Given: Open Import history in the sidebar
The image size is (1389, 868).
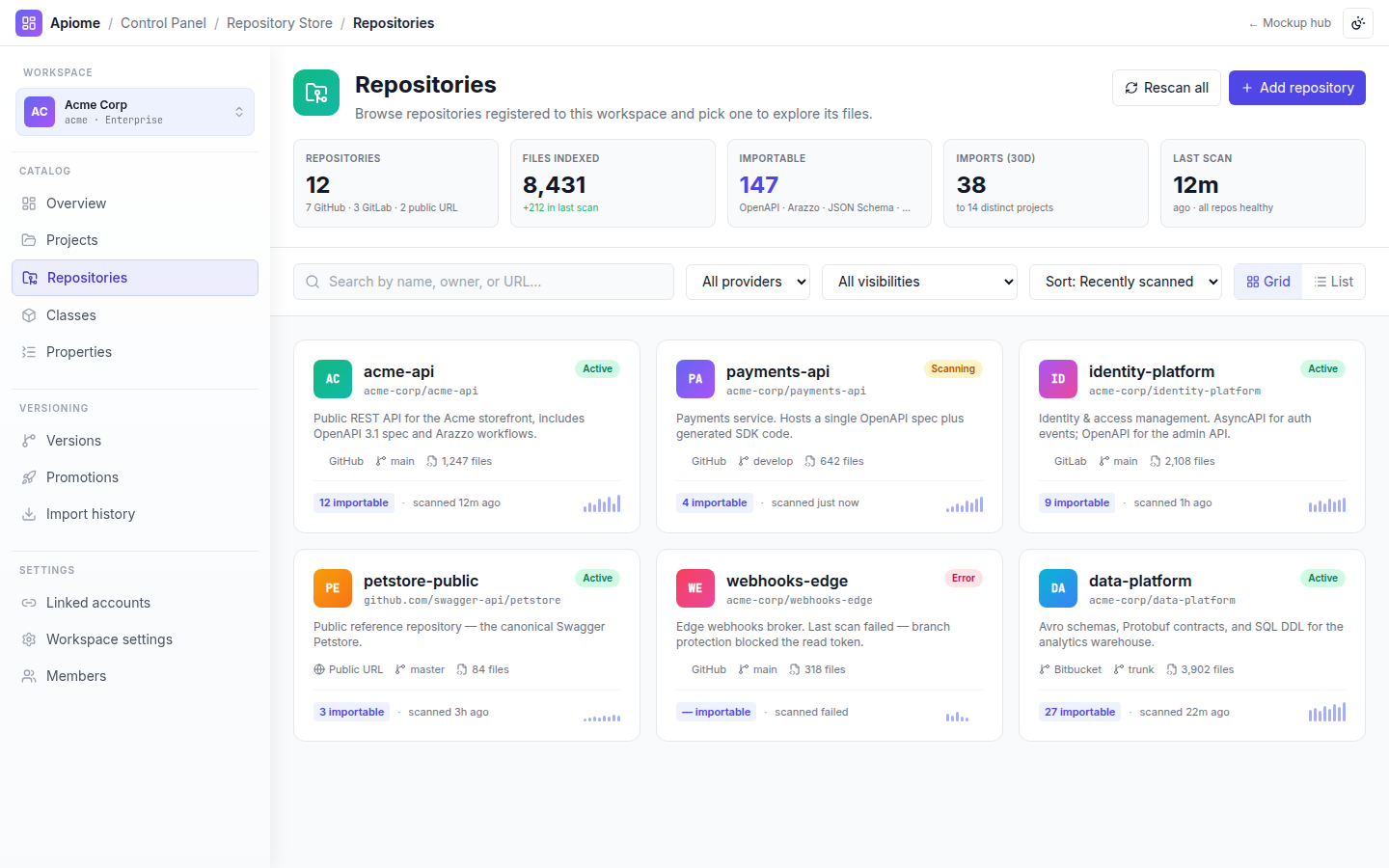Looking at the screenshot, I should point(135,514).
